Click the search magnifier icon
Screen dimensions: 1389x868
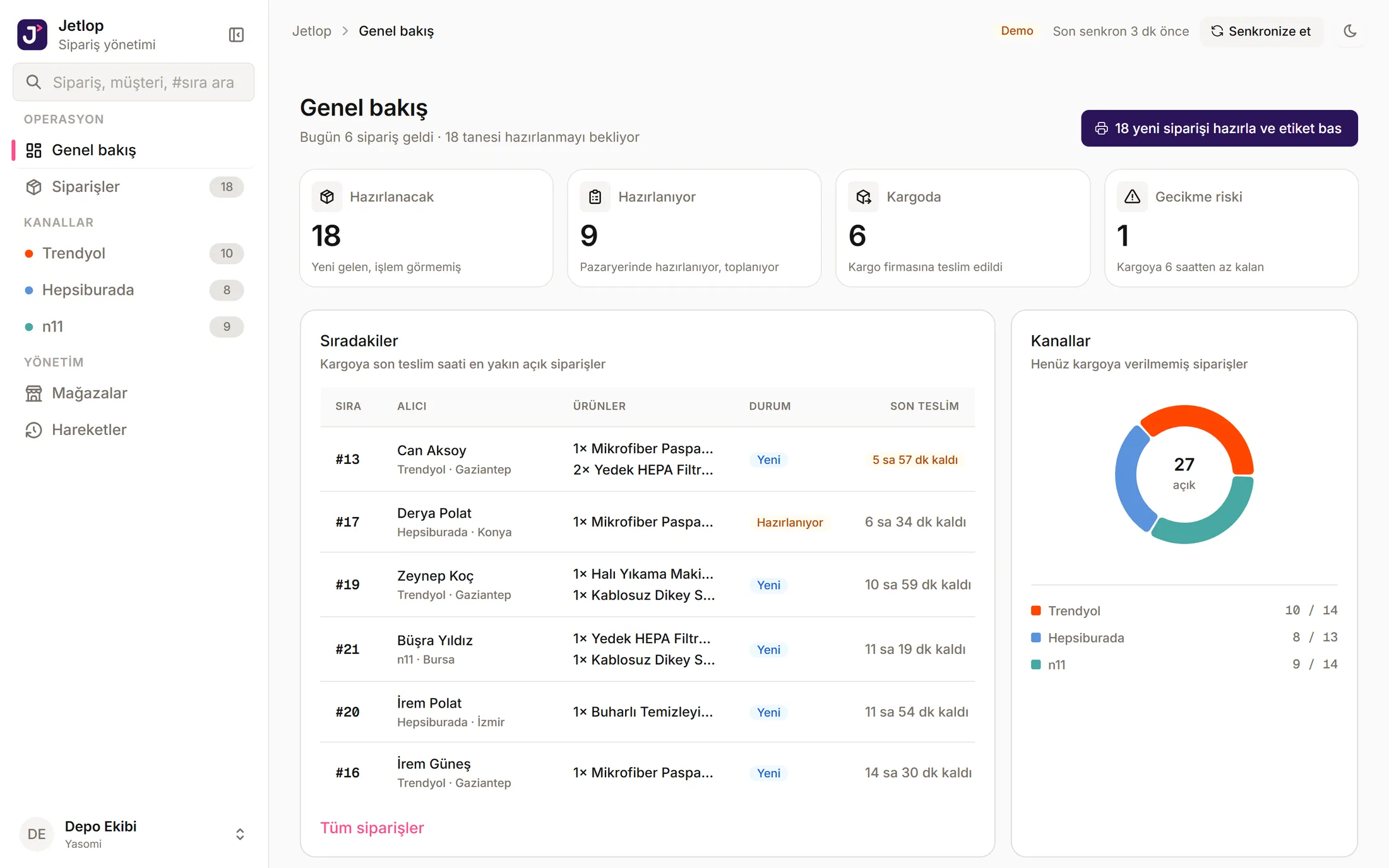tap(33, 82)
